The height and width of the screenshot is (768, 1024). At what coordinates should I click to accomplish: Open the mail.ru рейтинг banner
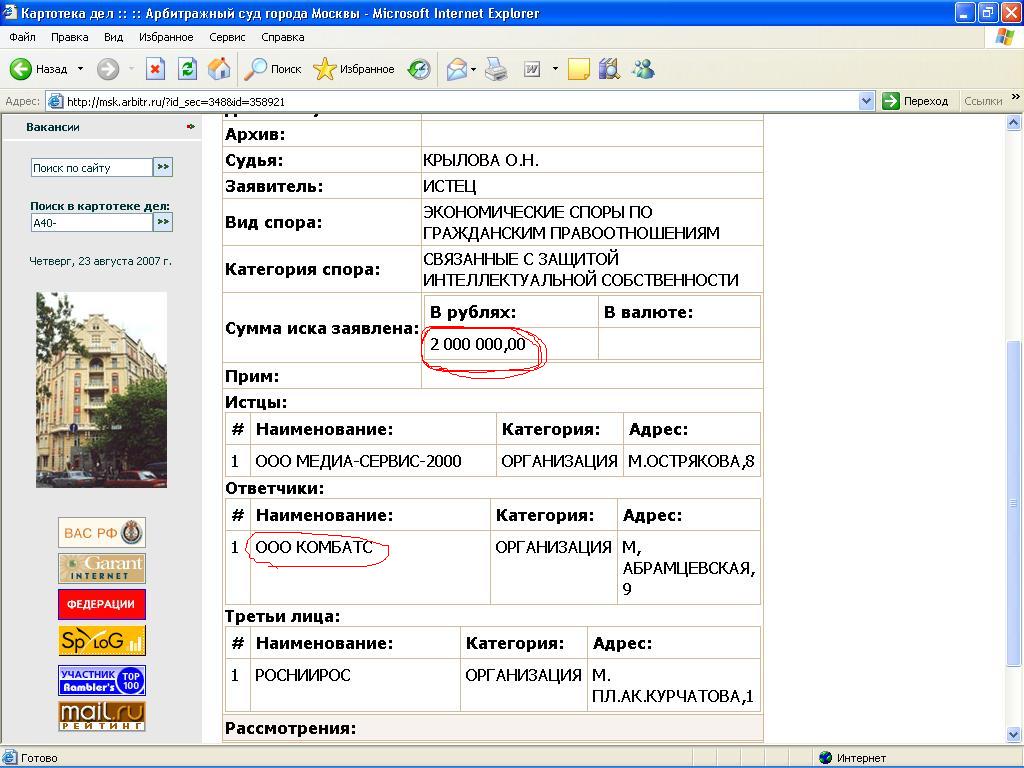point(101,716)
